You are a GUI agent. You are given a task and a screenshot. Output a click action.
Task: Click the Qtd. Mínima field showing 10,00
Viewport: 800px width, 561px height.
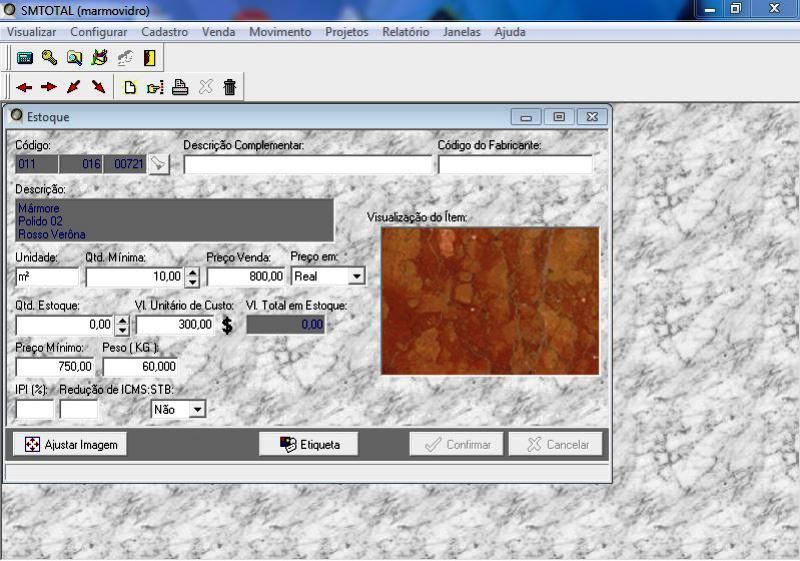135,277
